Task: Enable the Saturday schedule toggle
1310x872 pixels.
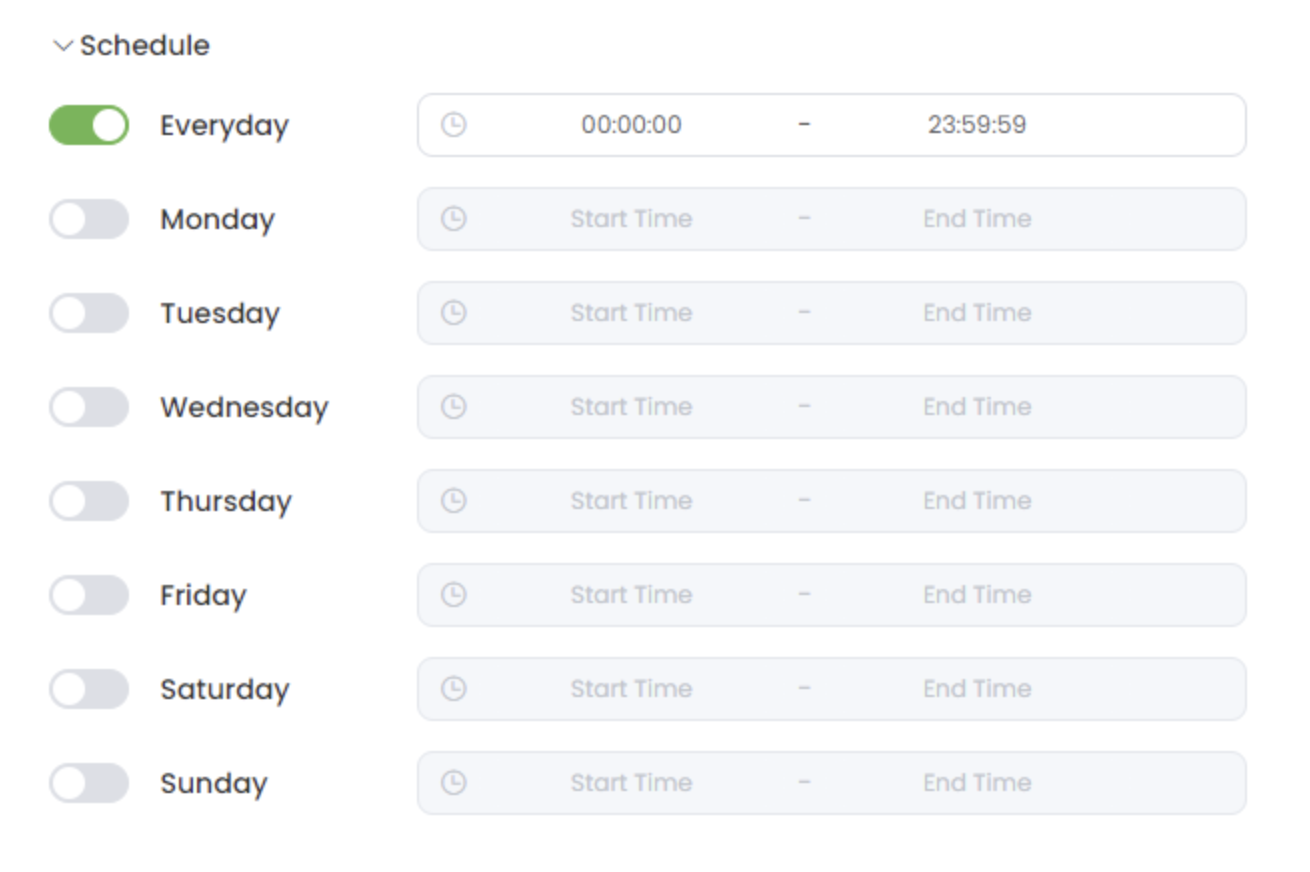Action: 89,689
